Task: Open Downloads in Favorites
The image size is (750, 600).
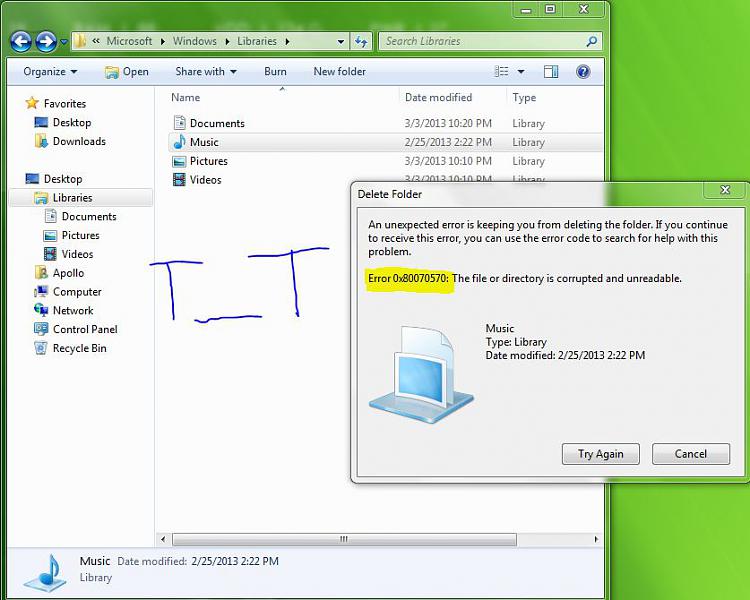Action: click(79, 141)
